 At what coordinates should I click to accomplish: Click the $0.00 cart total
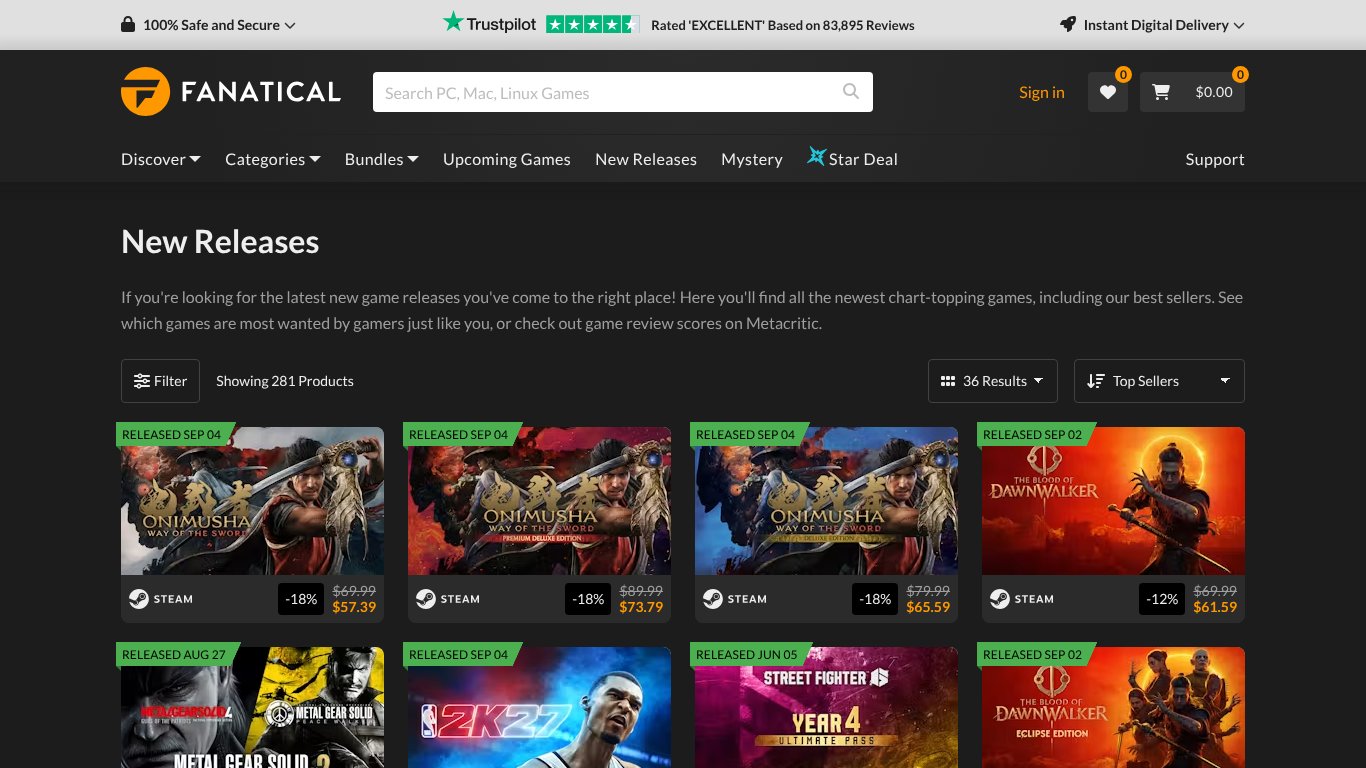pos(1214,92)
